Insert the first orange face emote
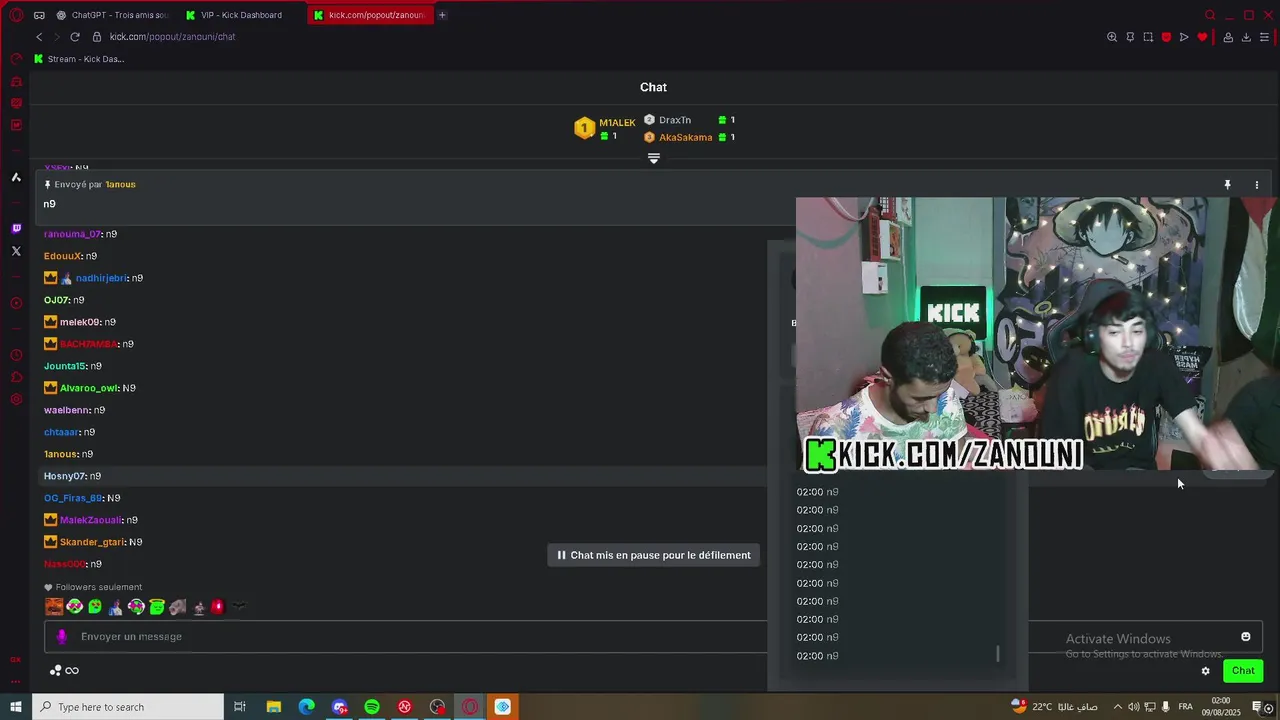1280x720 pixels. coord(54,607)
